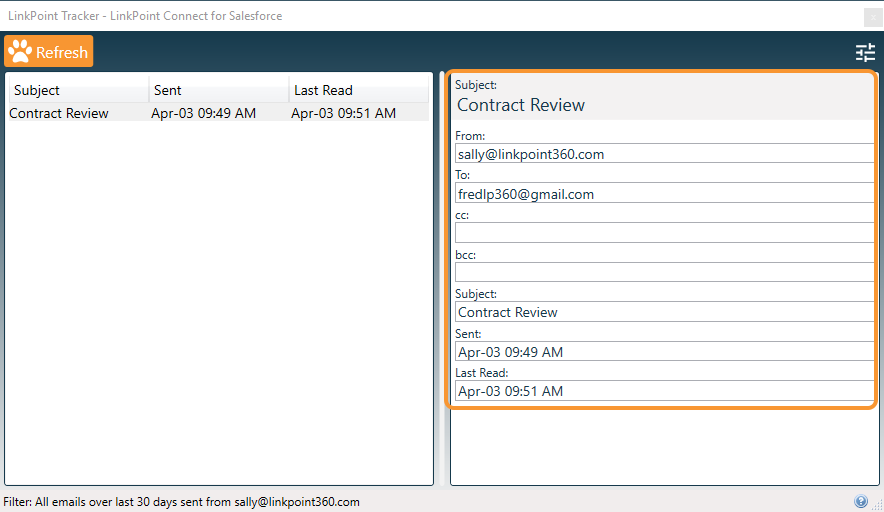This screenshot has width=884, height=512.
Task: Click the From field showing sally@linkpoint360.com
Action: click(x=664, y=154)
